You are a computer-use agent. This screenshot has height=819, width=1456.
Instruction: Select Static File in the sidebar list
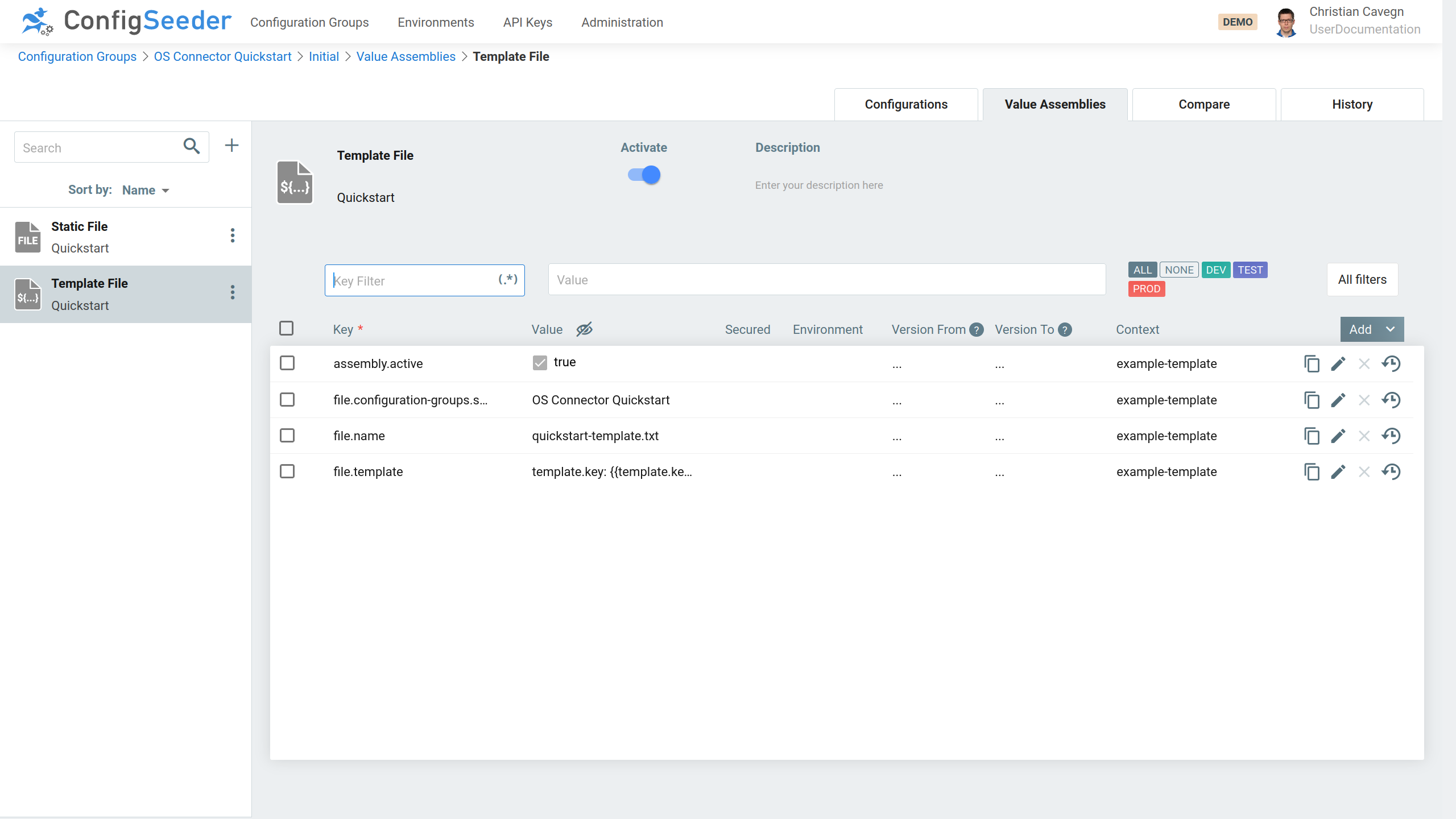pyautogui.click(x=125, y=237)
